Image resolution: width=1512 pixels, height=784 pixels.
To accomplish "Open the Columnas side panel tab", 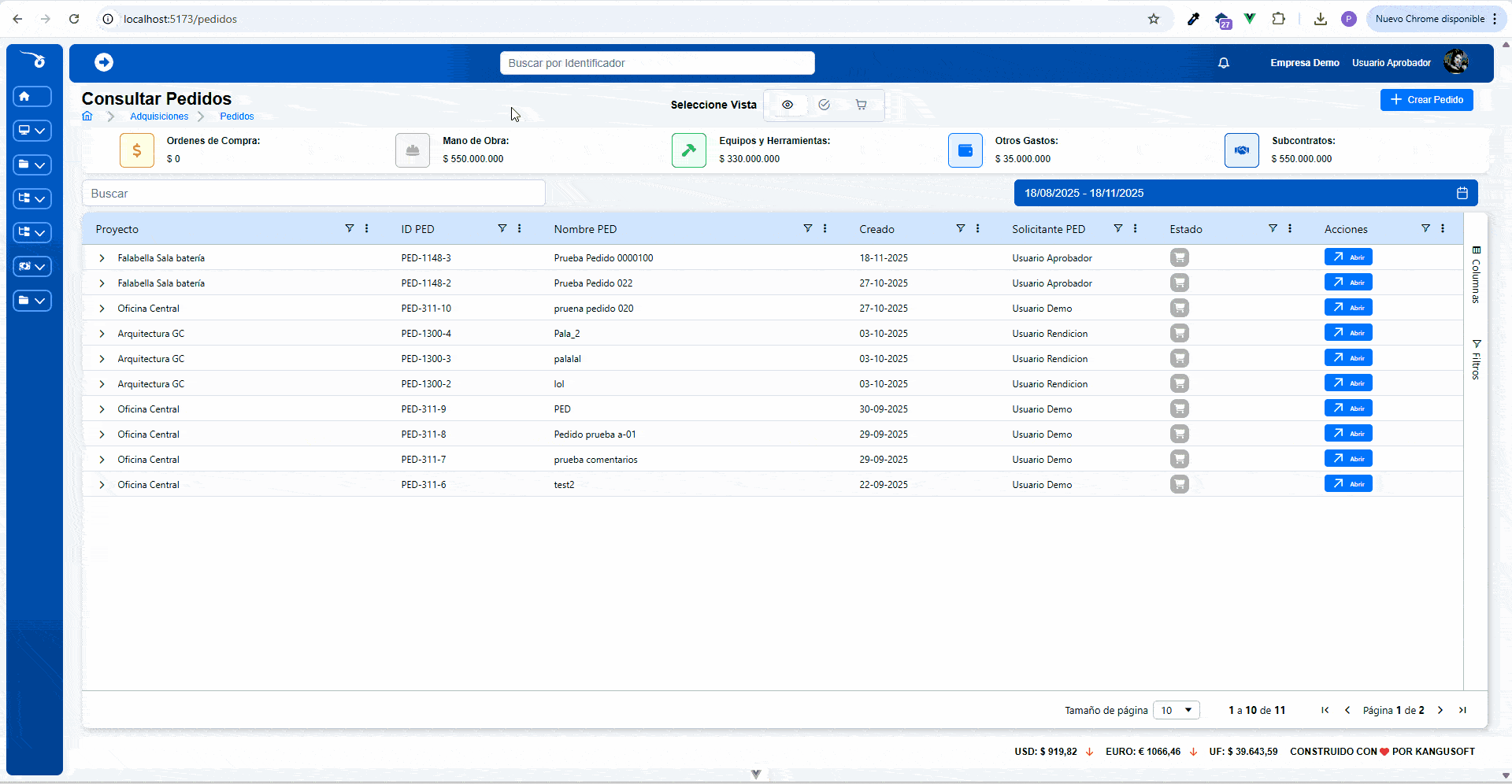I will (x=1476, y=275).
